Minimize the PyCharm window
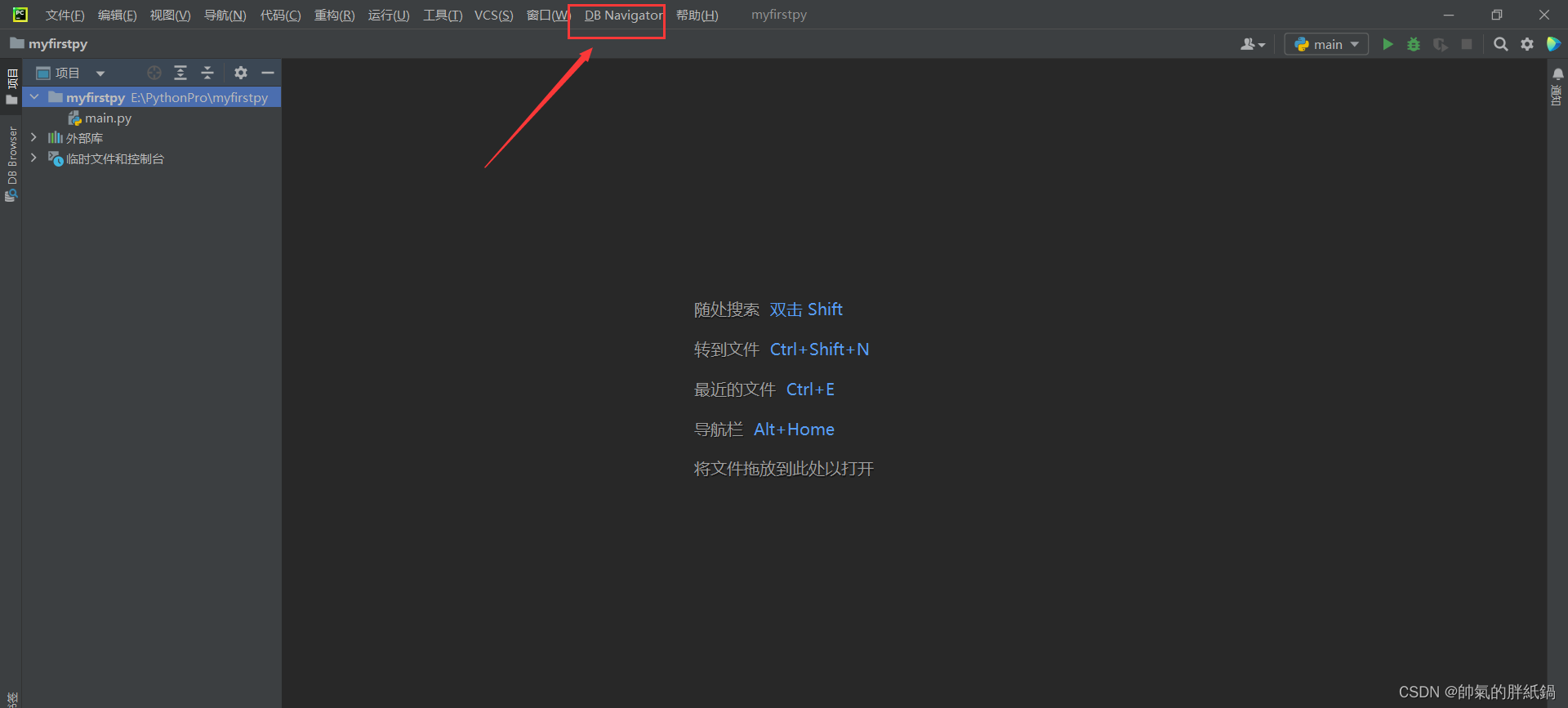This screenshot has width=1568, height=708. pyautogui.click(x=1449, y=15)
